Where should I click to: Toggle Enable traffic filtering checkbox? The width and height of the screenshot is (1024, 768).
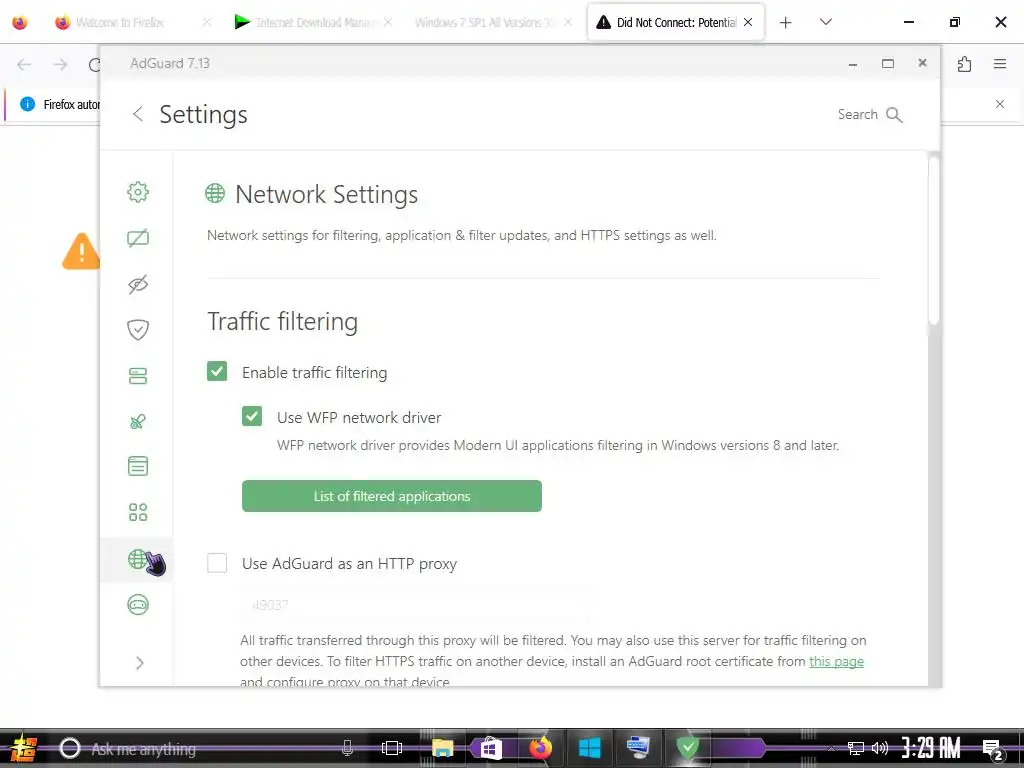pyautogui.click(x=217, y=372)
